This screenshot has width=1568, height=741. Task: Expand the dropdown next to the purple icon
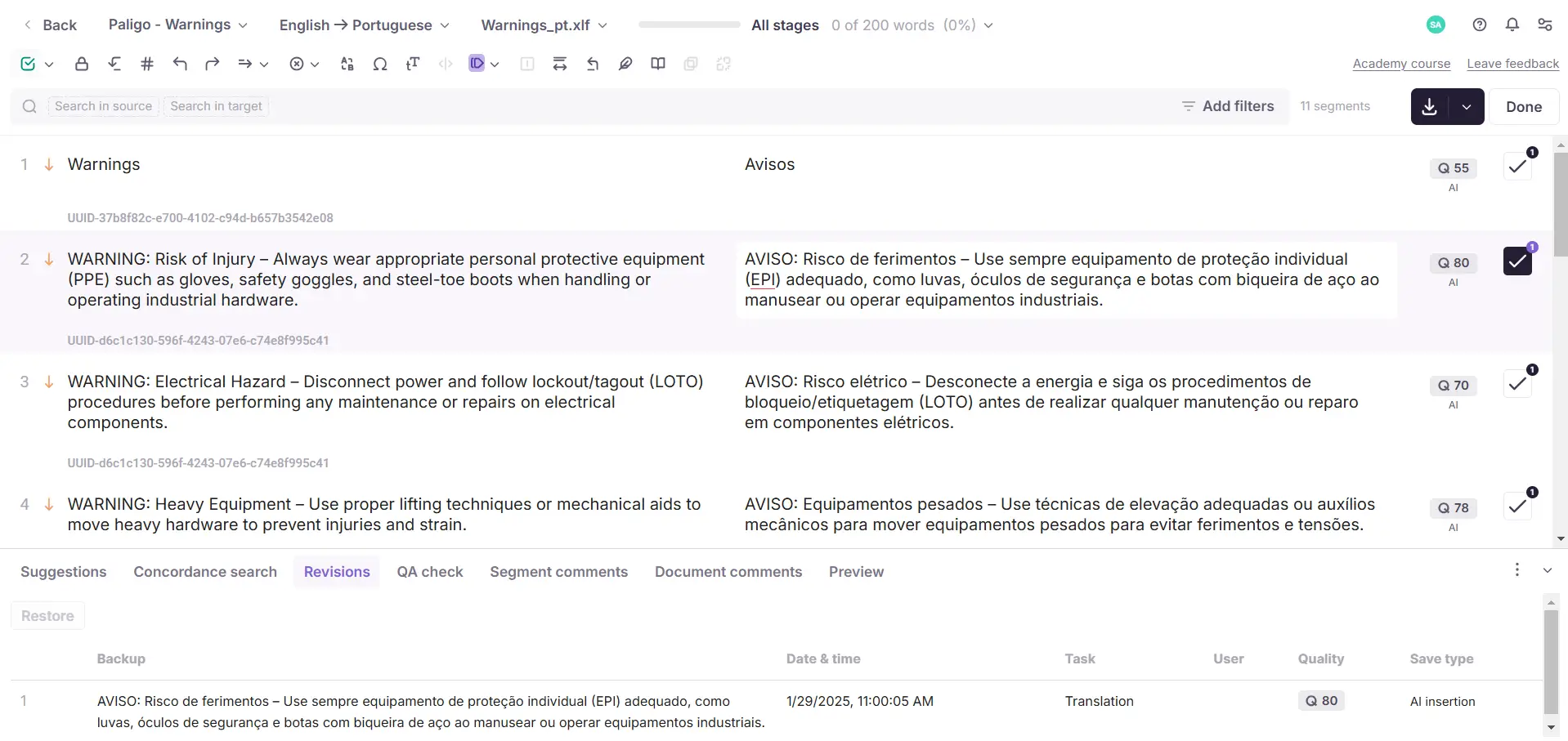495,65
